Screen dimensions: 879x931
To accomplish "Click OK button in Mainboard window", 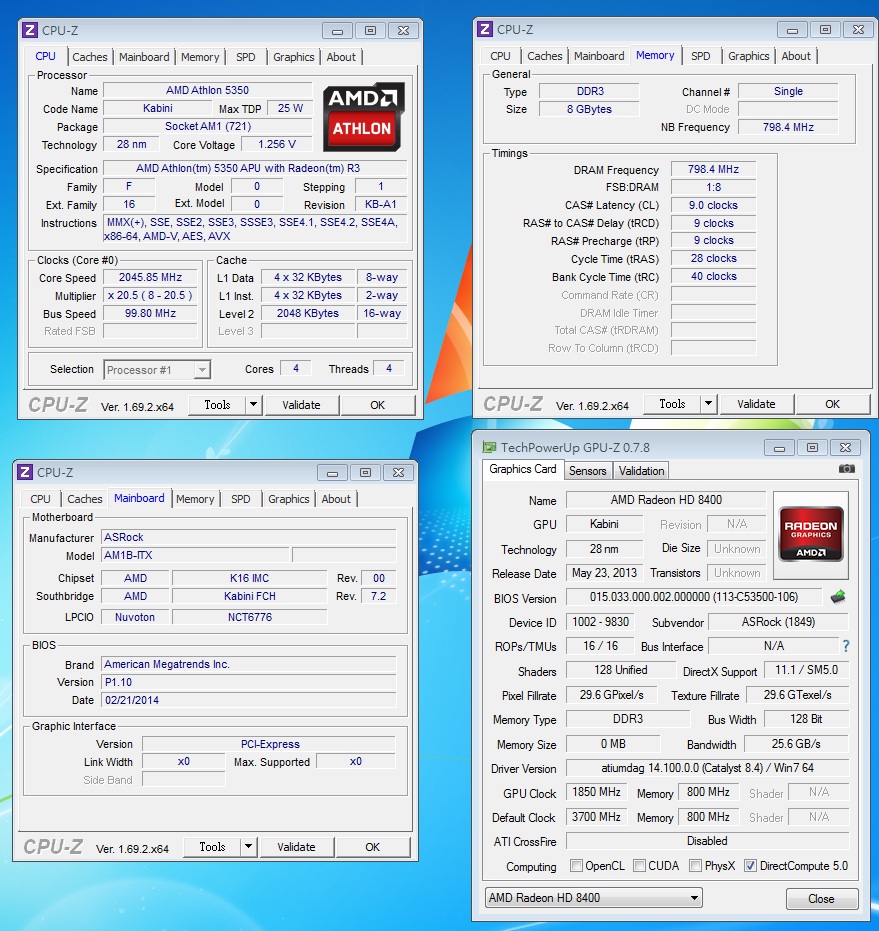I will pos(372,847).
